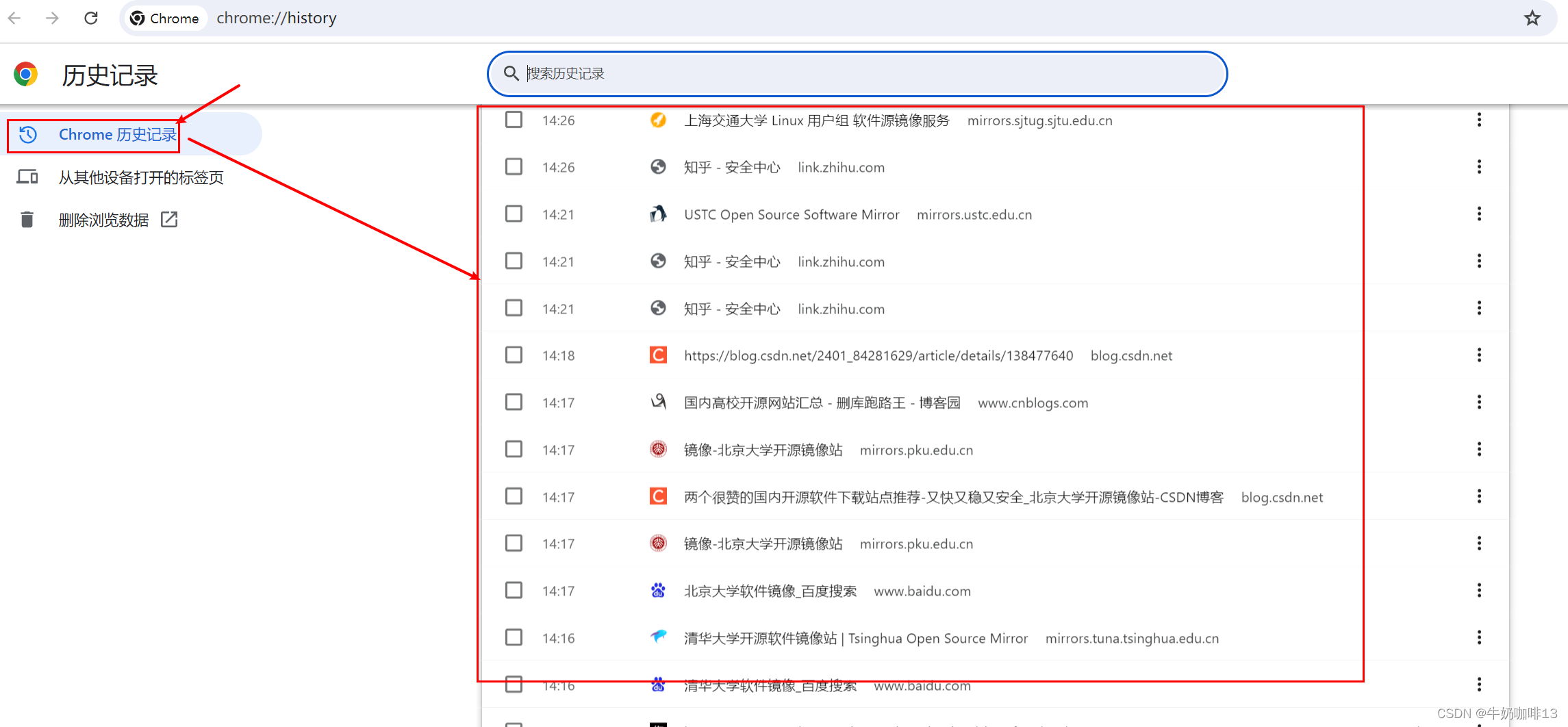Click the clock history icon in sidebar

pos(27,134)
